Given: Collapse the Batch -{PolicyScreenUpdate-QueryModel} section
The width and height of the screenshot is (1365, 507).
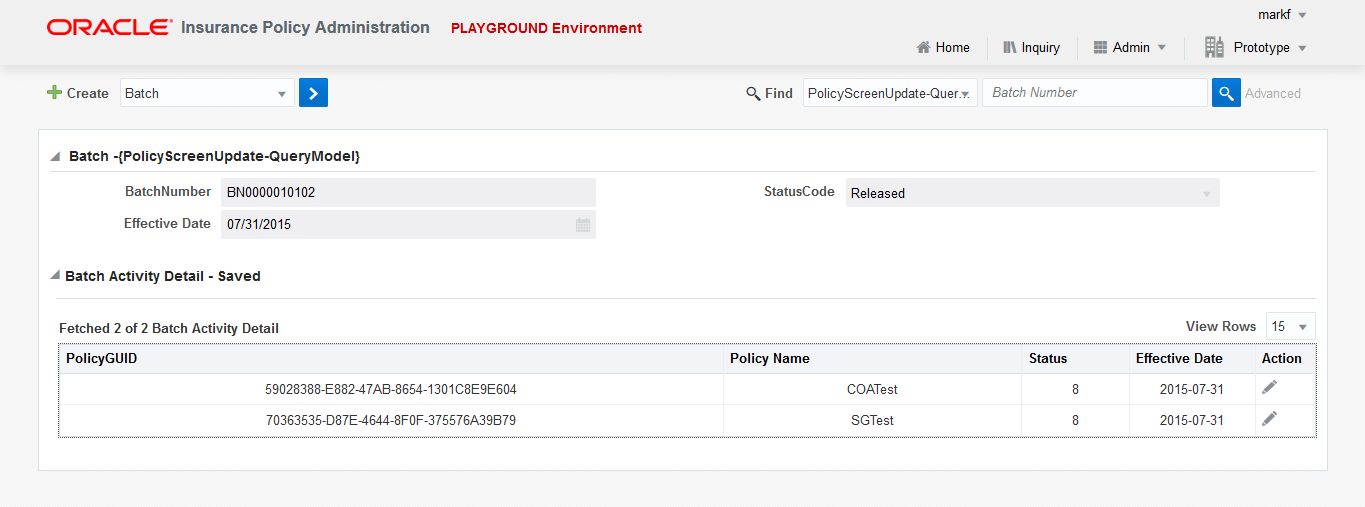Looking at the screenshot, I should pos(55,157).
